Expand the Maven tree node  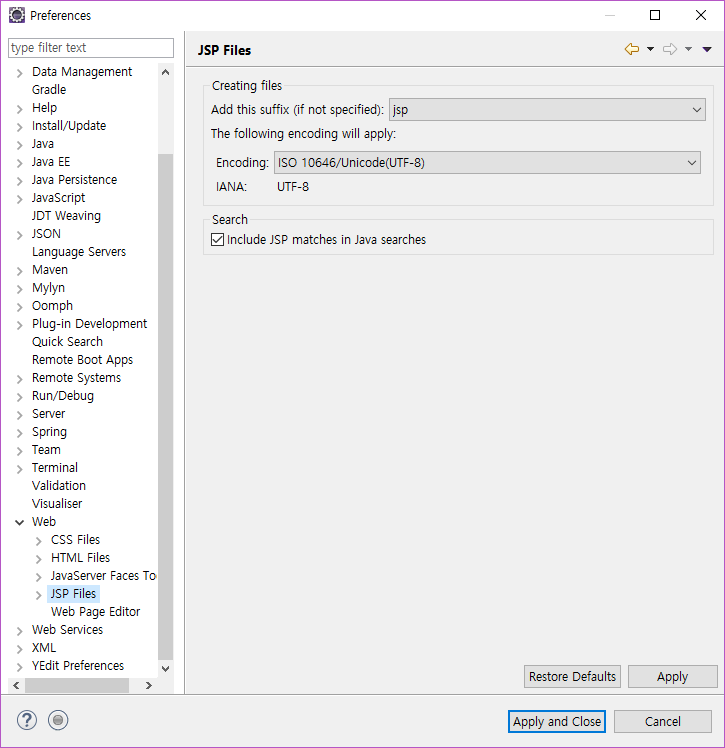click(20, 270)
